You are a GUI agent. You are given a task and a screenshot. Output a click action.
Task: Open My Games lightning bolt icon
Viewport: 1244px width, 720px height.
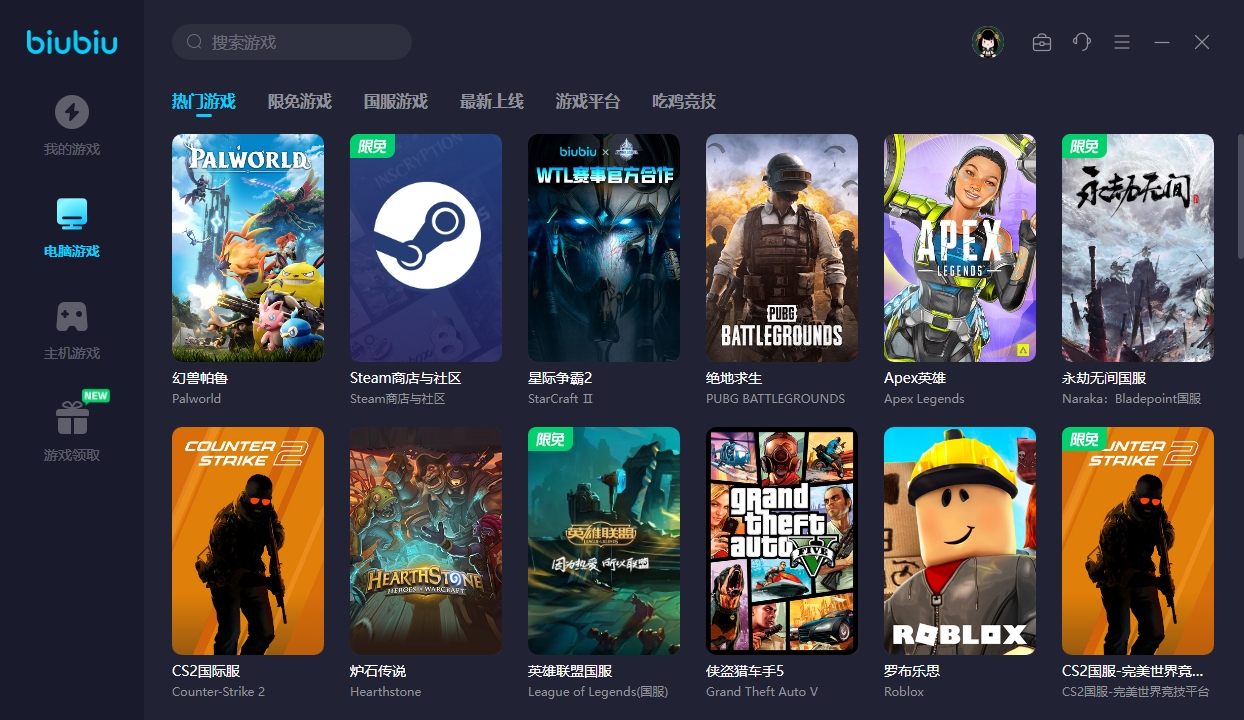click(71, 112)
